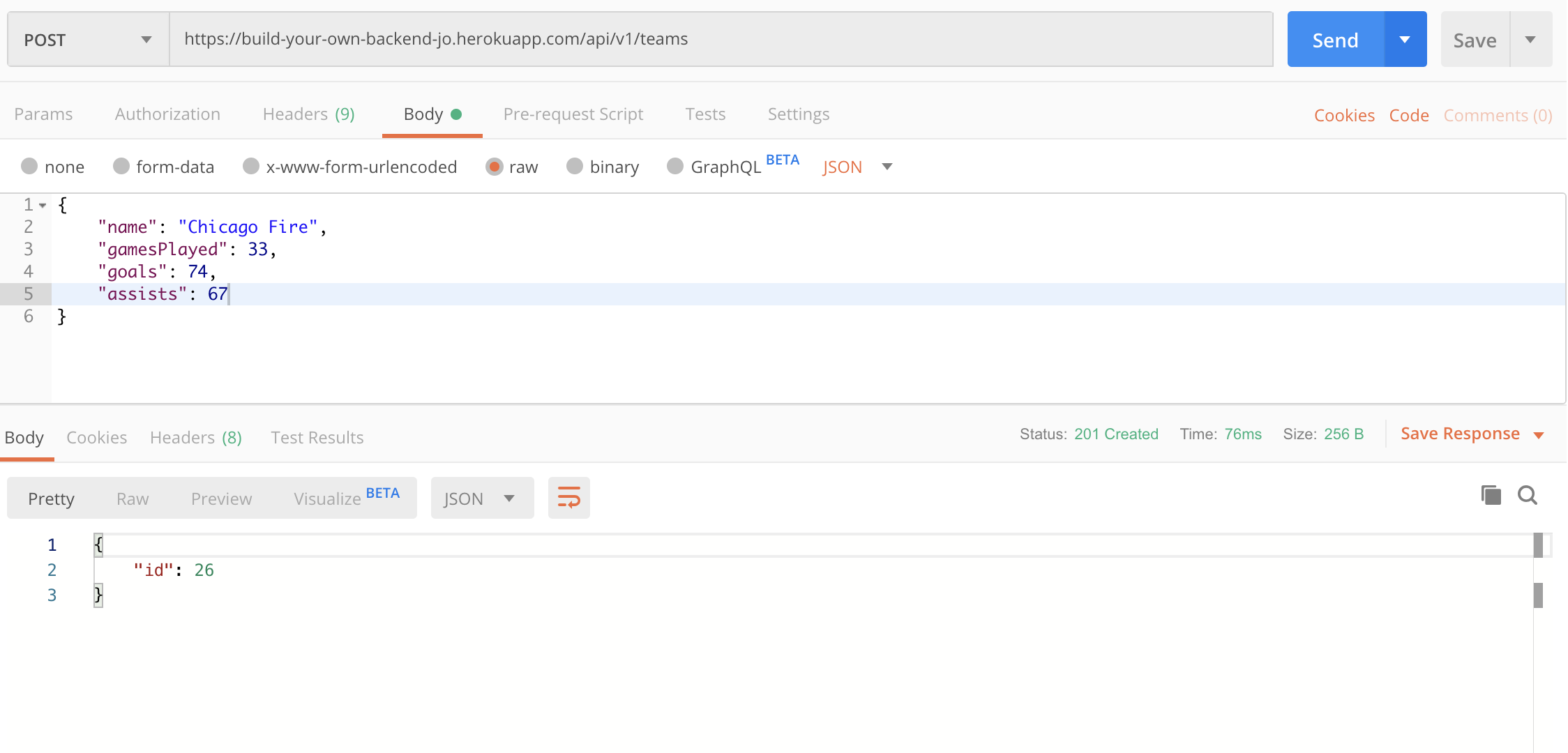Search within the response body
The image size is (1568, 753).
[x=1528, y=496]
